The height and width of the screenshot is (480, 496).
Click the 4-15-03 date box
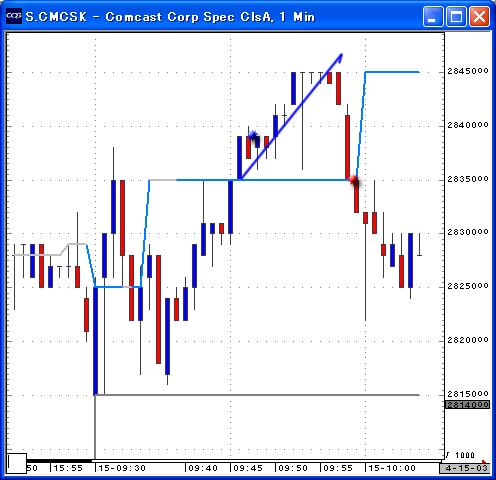pyautogui.click(x=466, y=468)
